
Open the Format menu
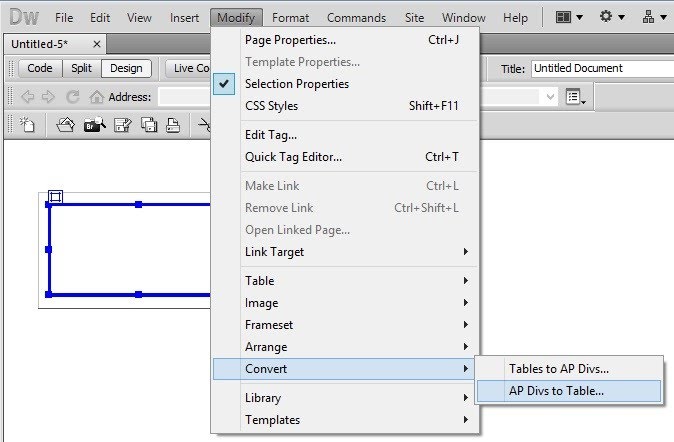point(290,18)
